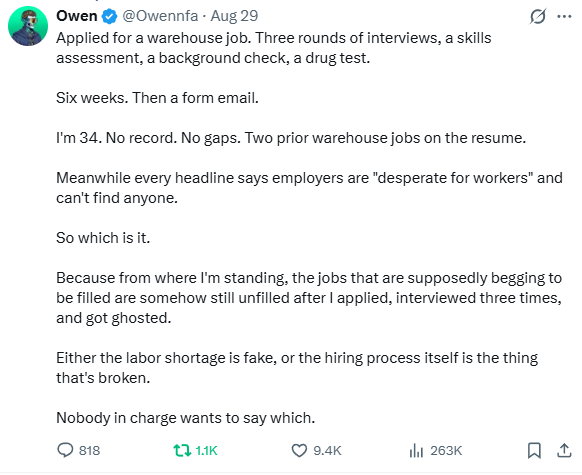Open Owen's profile avatar picture
This screenshot has width=582, height=475.
click(x=28, y=26)
